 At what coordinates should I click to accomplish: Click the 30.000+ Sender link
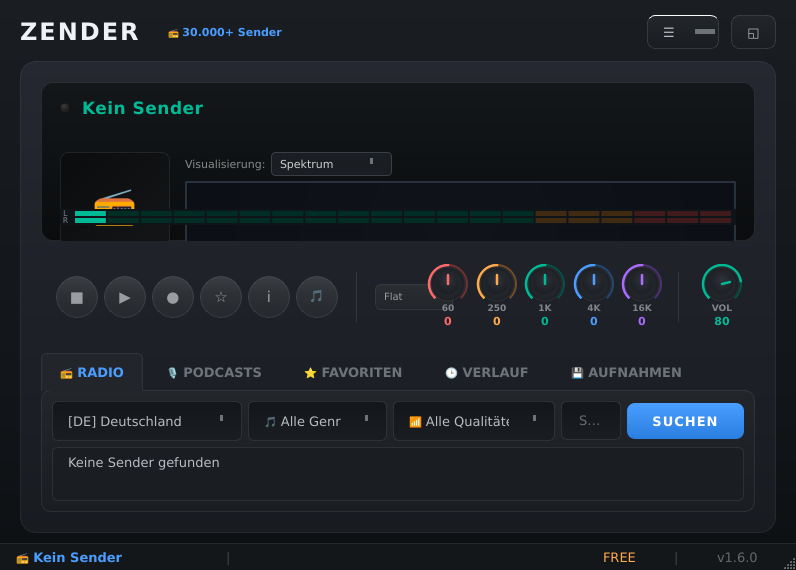224,32
